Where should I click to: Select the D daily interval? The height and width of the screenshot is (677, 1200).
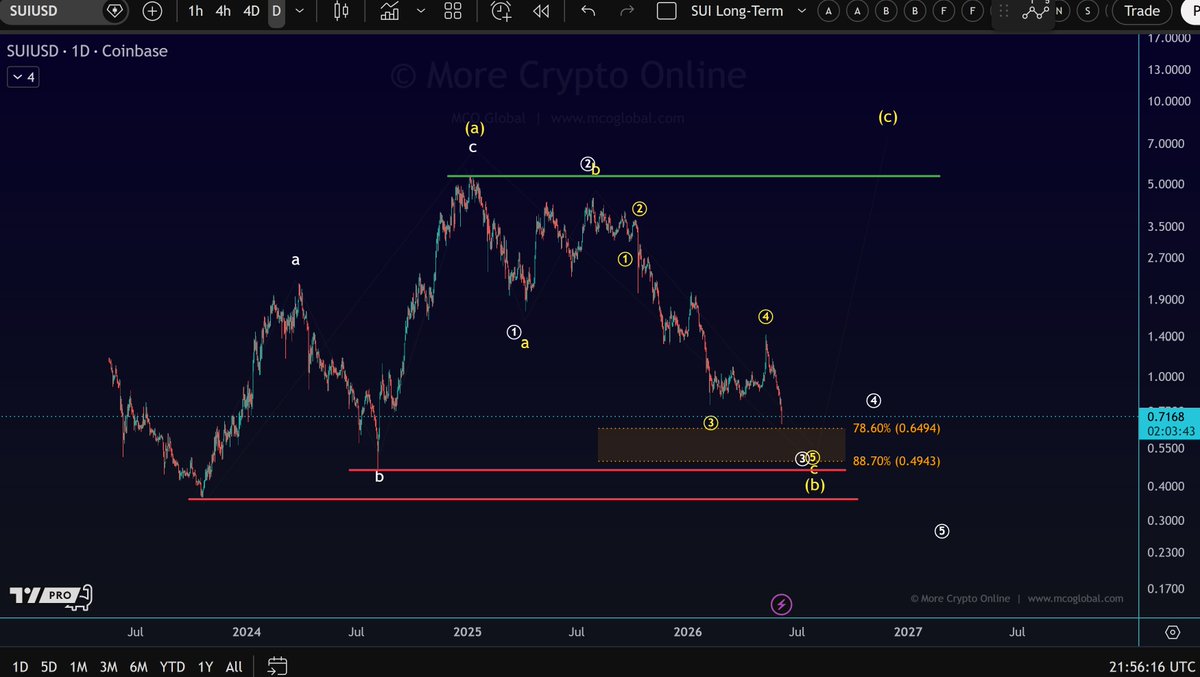(x=276, y=11)
